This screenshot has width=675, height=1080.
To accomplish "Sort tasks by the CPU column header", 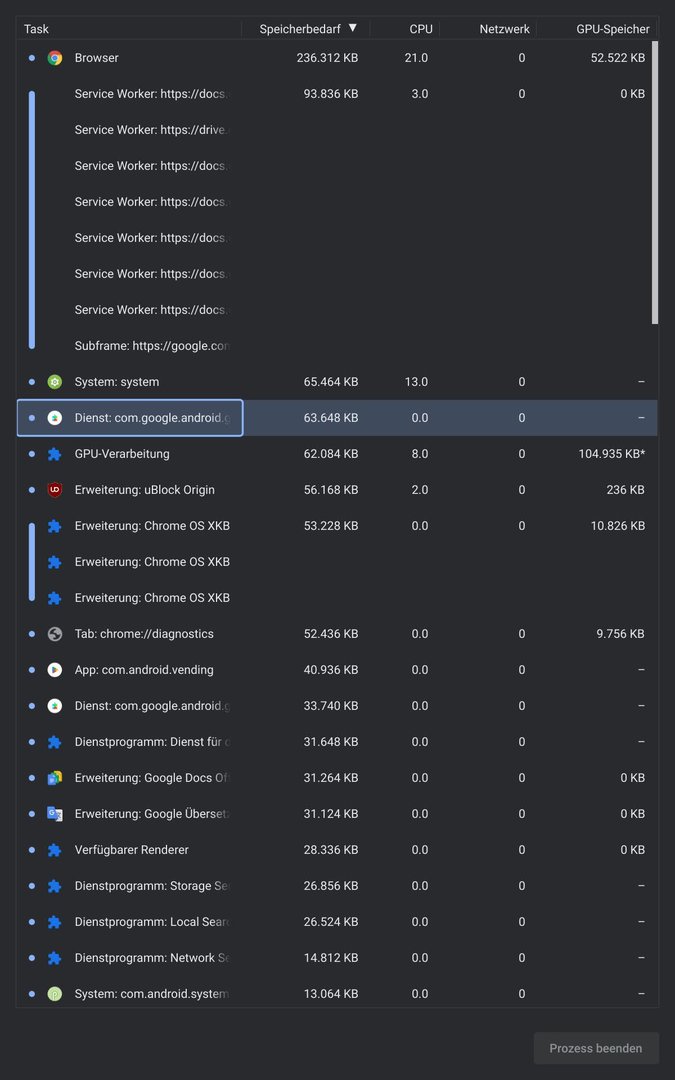I will (x=420, y=29).
